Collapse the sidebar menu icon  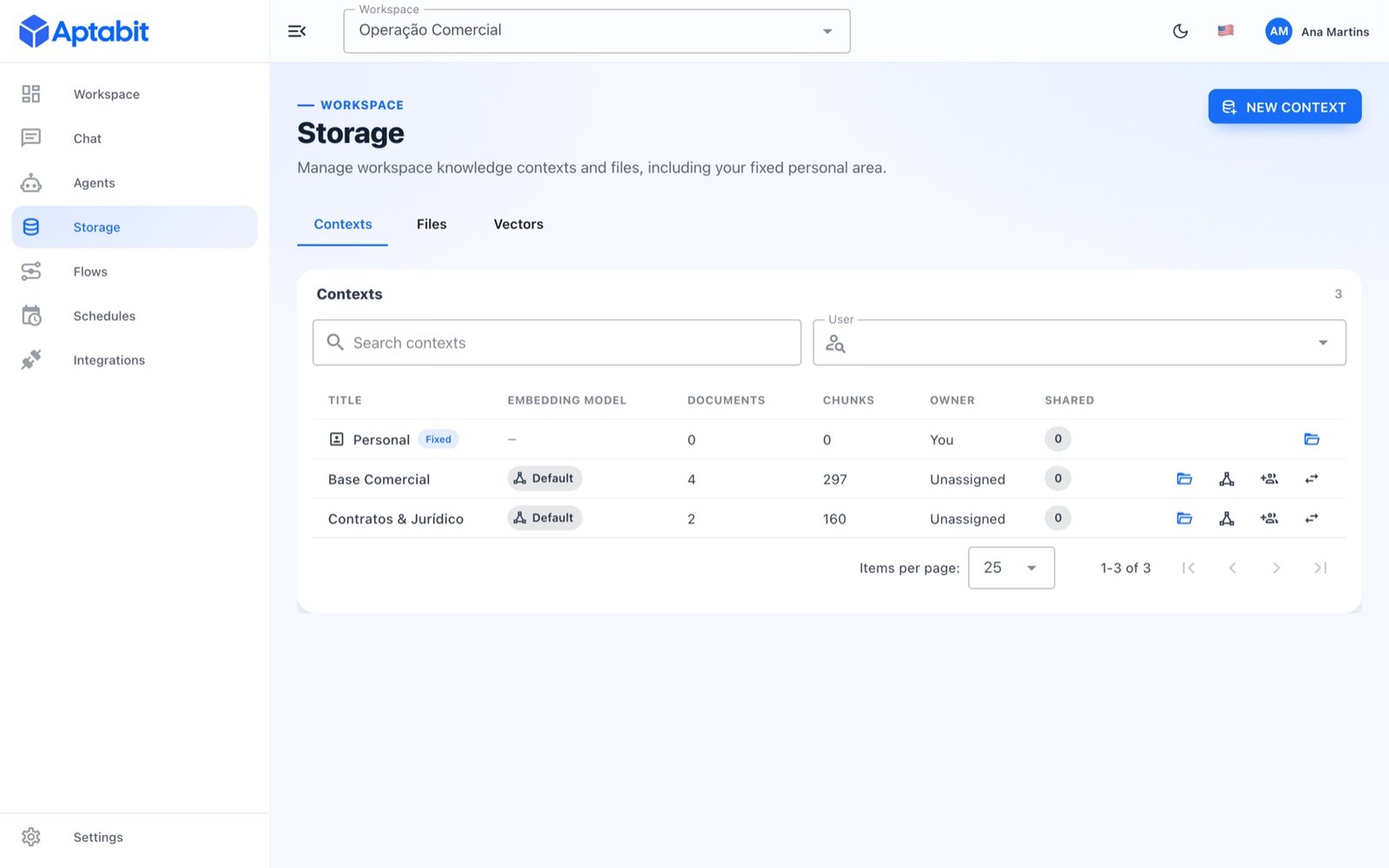[297, 31]
